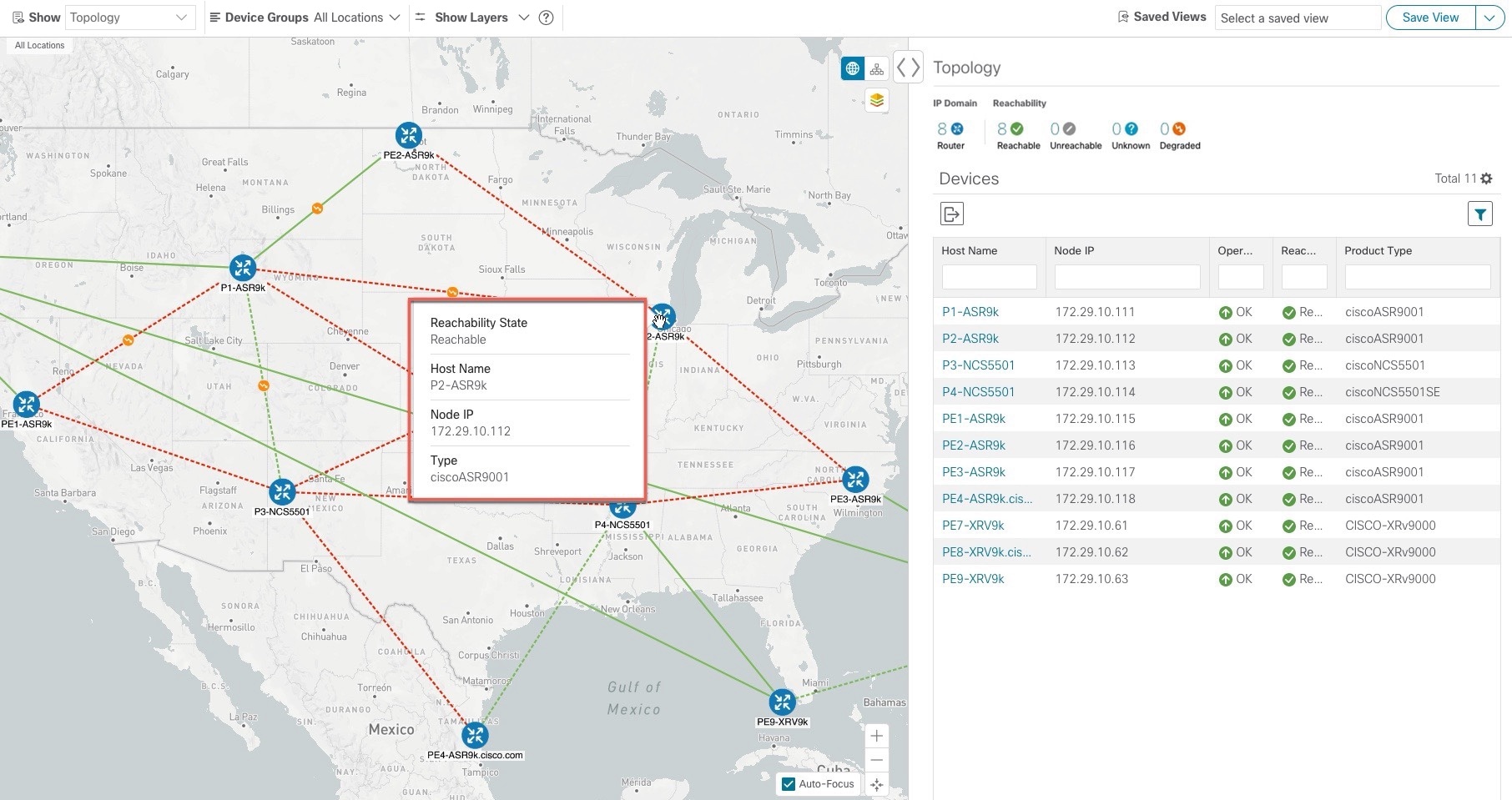The width and height of the screenshot is (1512, 800).
Task: Select the globe geographical view toggle
Action: [x=852, y=68]
